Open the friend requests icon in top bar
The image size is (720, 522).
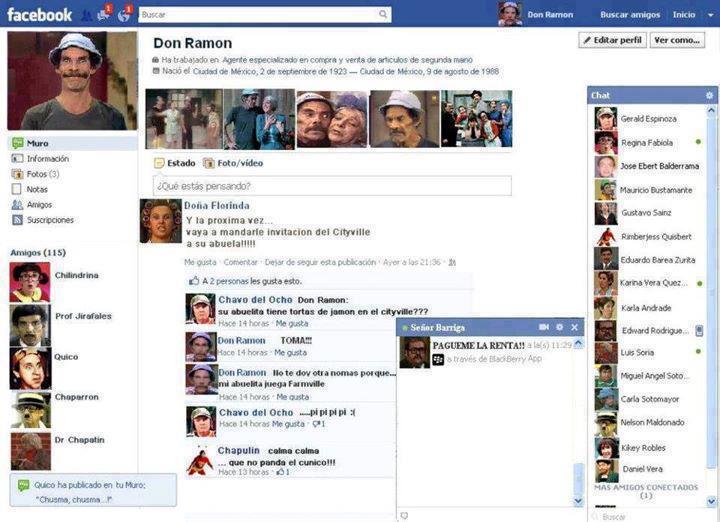(86, 16)
